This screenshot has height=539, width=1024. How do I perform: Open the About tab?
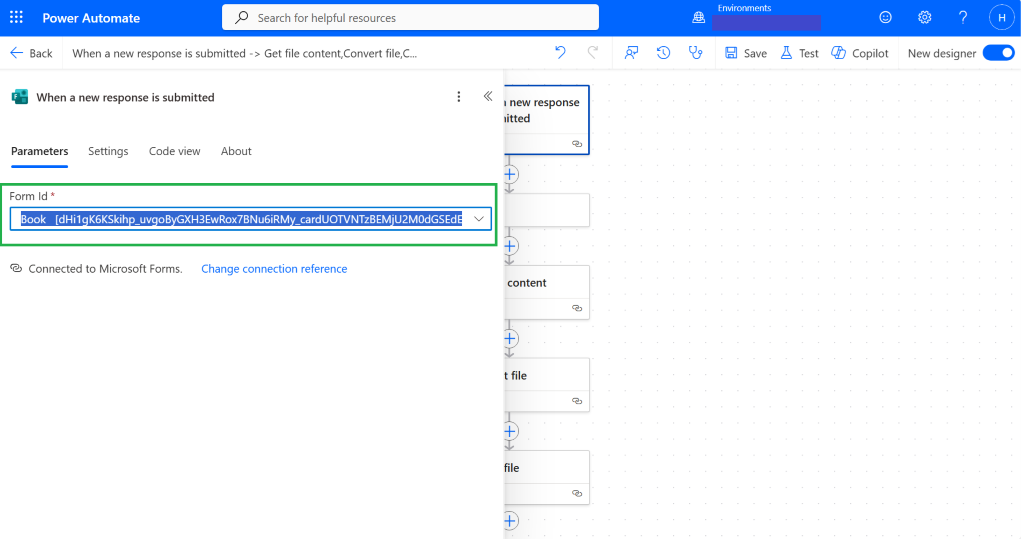point(236,151)
